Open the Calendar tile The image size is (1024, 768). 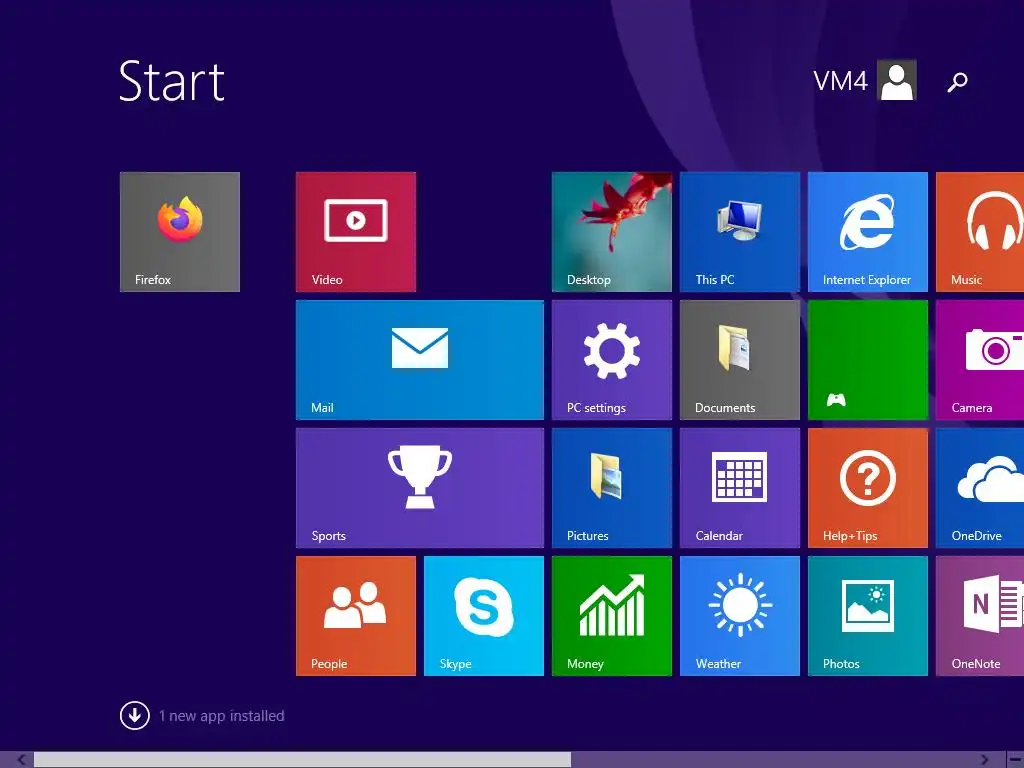tap(740, 488)
